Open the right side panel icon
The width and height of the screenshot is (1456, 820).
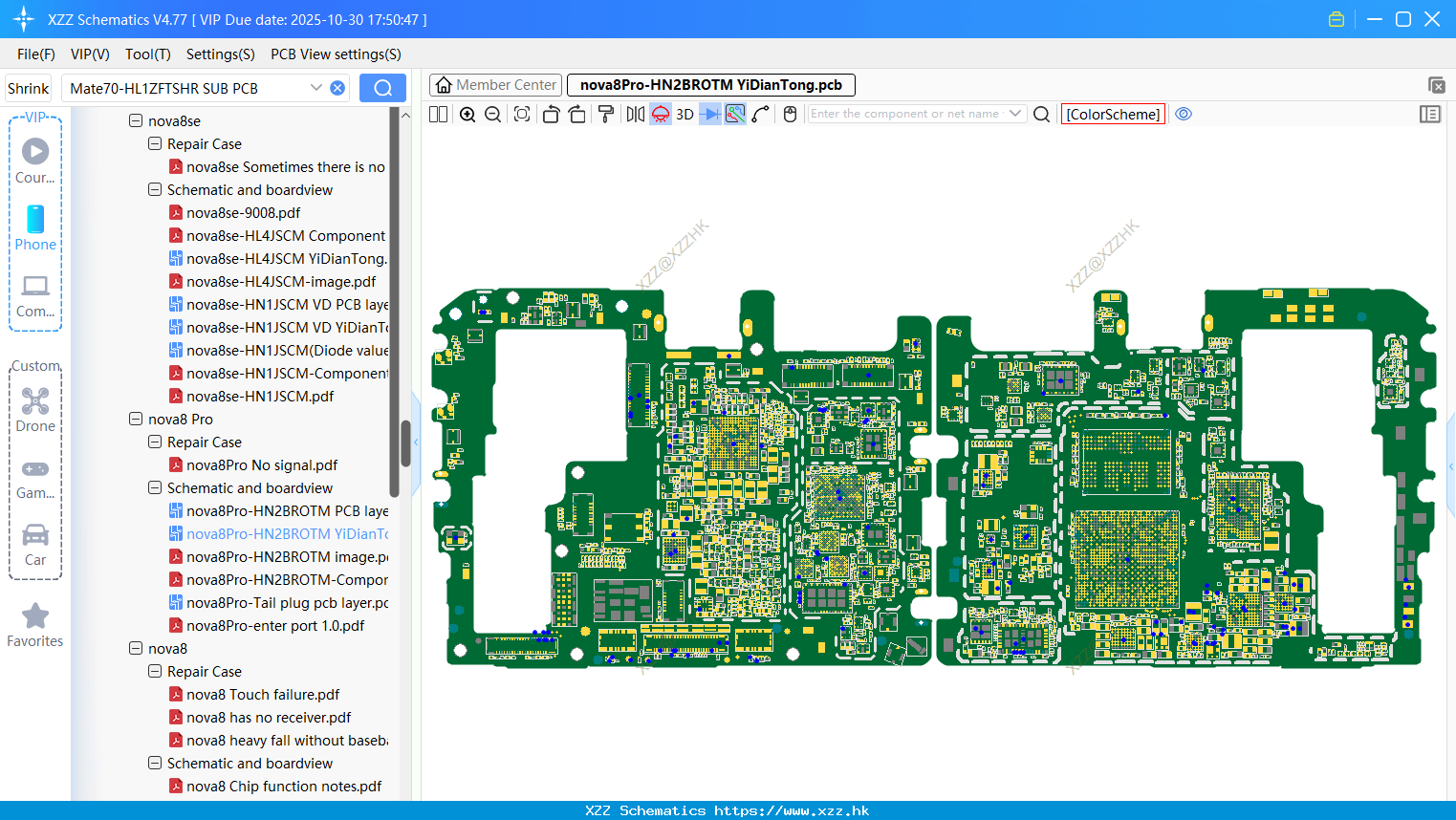1430,114
